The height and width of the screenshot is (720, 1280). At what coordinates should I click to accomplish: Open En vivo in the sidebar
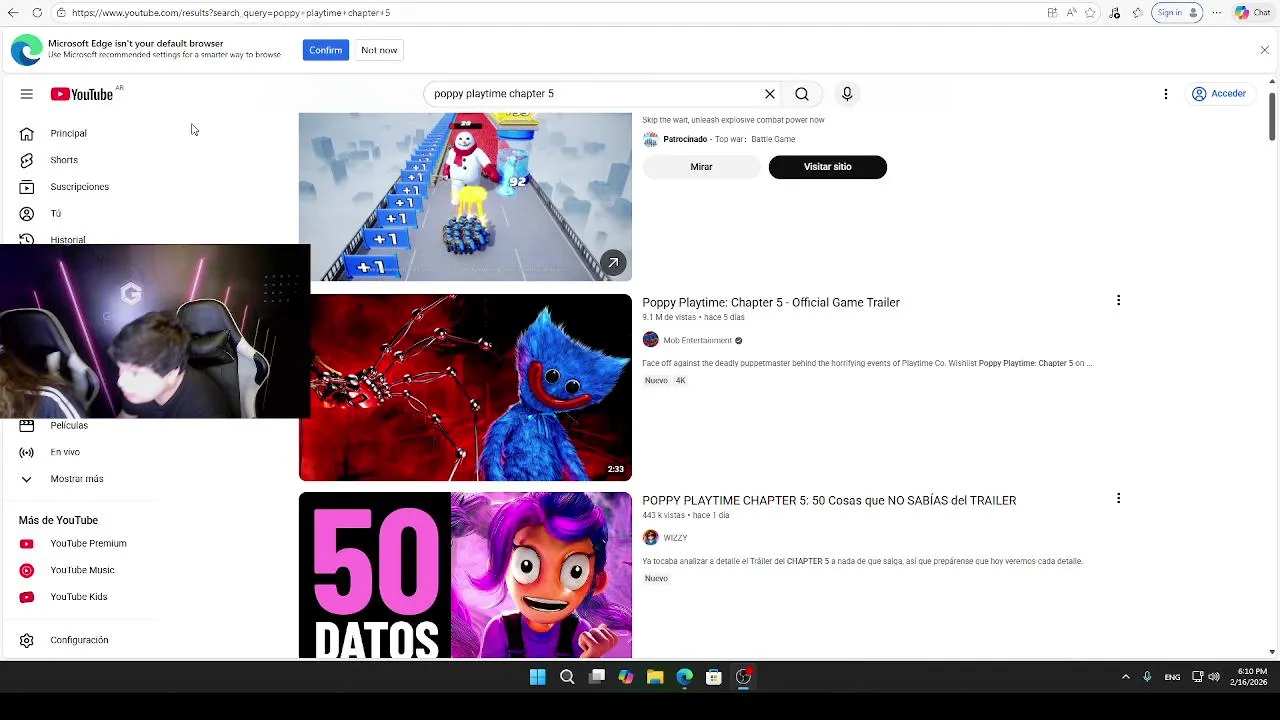click(65, 452)
